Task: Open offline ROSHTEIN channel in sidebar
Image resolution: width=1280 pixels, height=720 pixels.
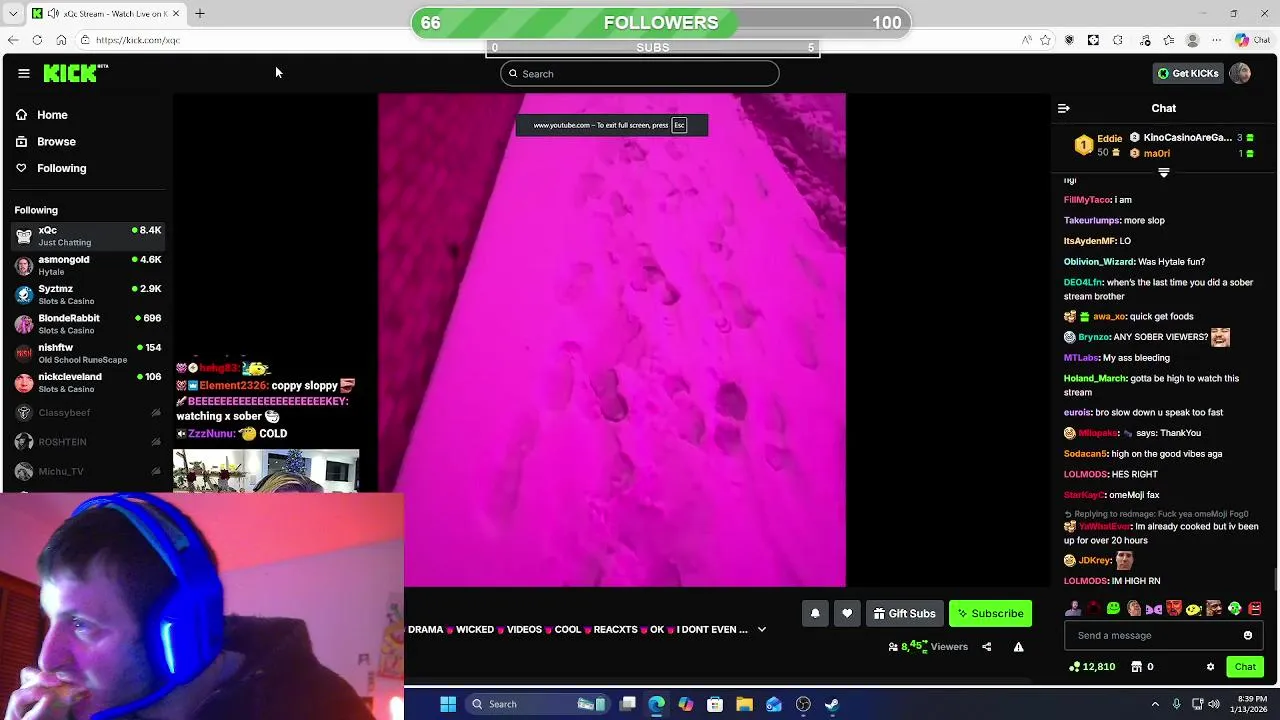Action: [88, 441]
